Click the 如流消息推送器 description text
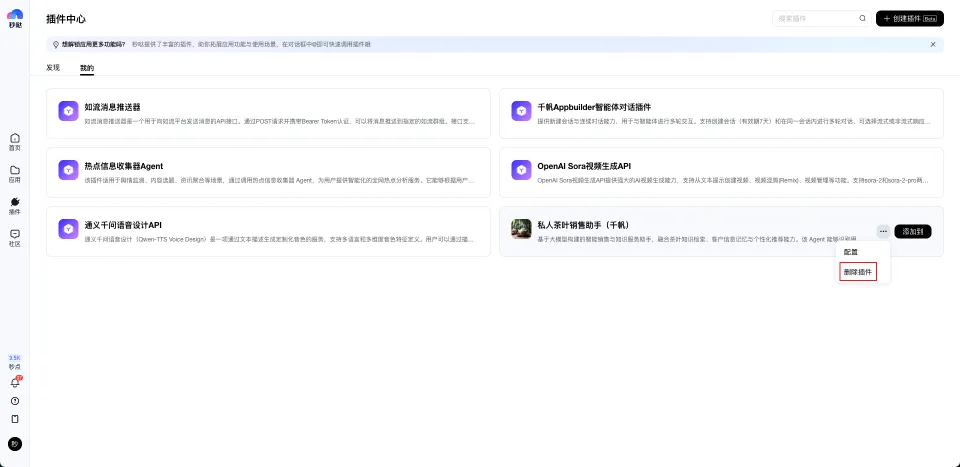The image size is (960, 467). [x=279, y=121]
